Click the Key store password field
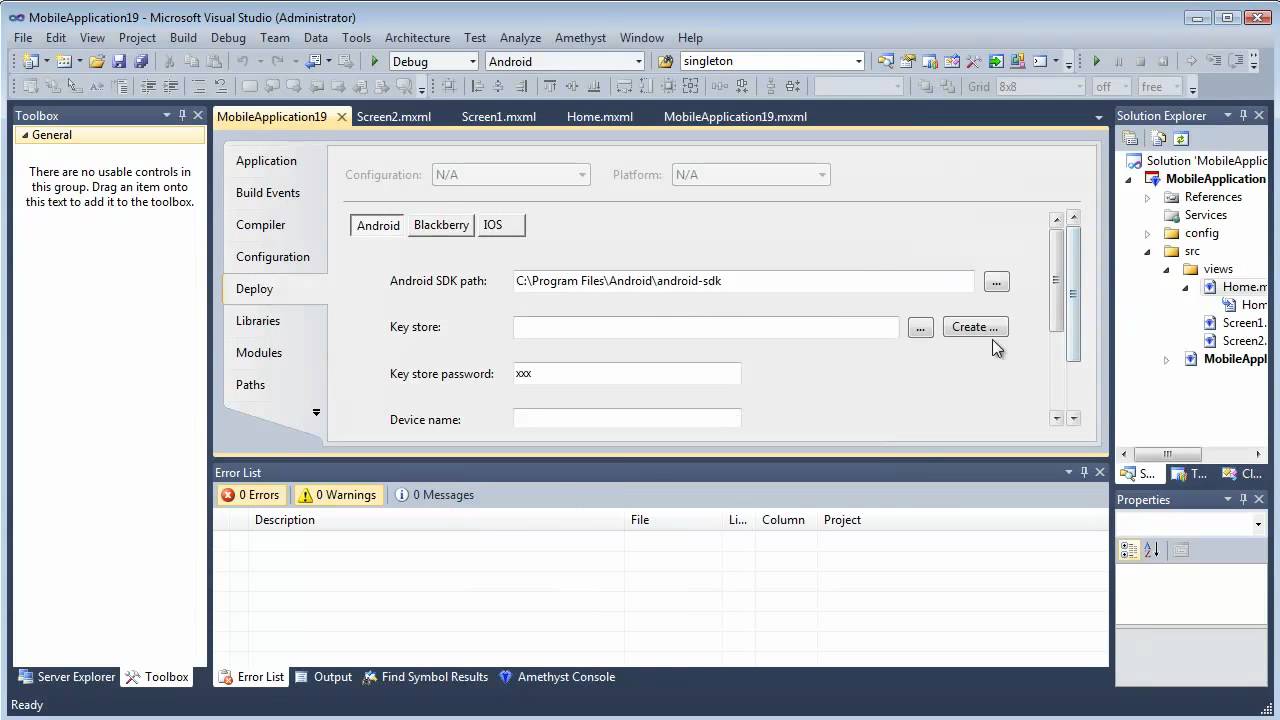Image resolution: width=1280 pixels, height=720 pixels. [627, 373]
